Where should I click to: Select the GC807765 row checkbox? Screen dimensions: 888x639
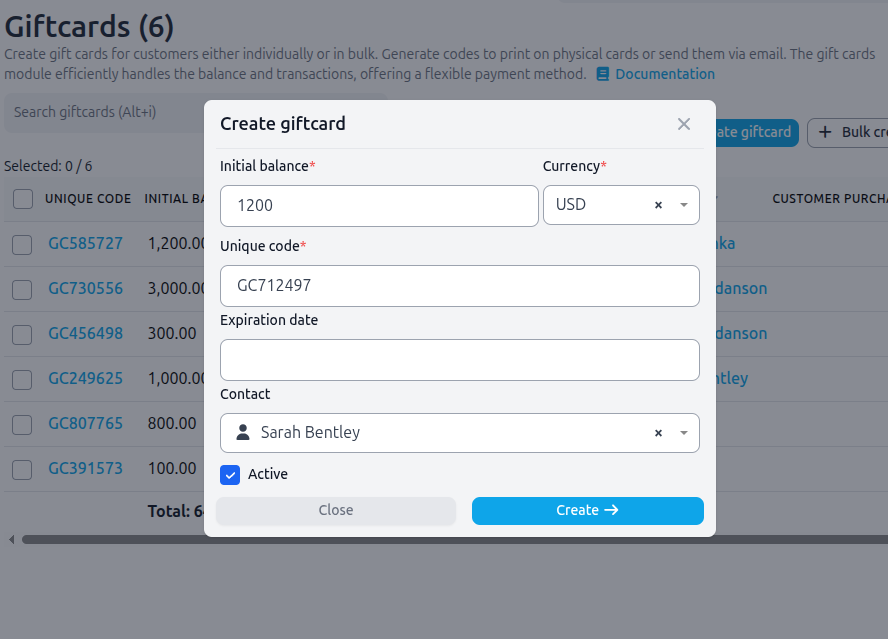[x=23, y=424]
